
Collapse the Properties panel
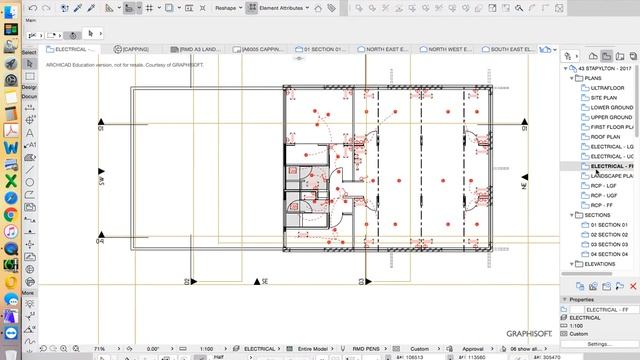click(x=565, y=300)
